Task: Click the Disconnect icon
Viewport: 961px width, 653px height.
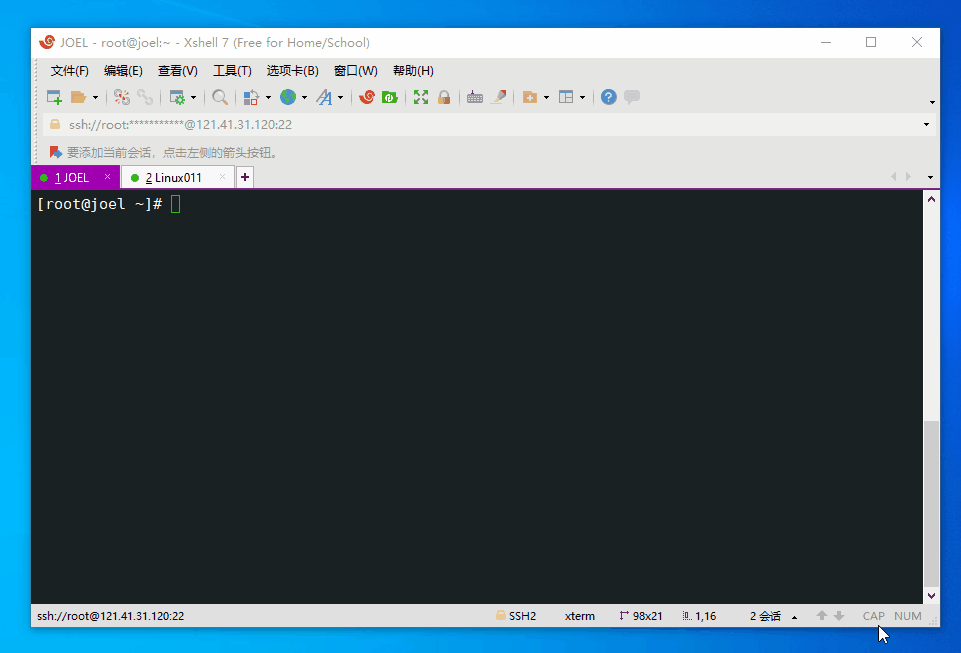Action: point(121,97)
